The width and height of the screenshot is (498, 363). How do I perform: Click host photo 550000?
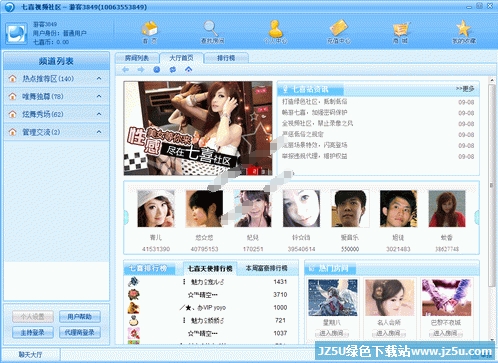[350, 208]
